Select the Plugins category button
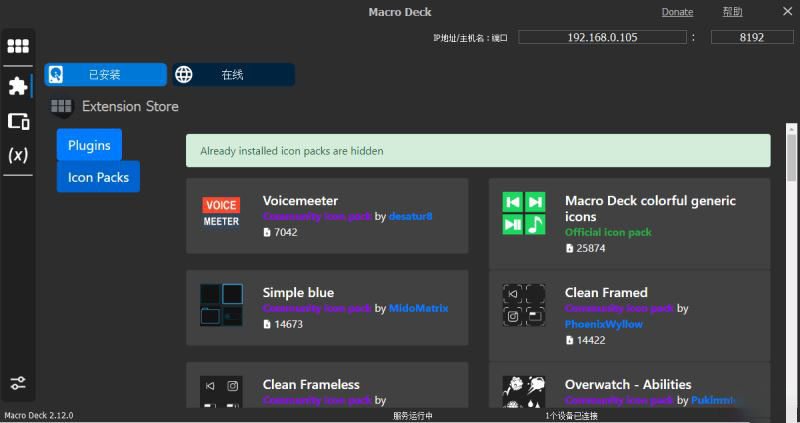 pyautogui.click(x=89, y=145)
